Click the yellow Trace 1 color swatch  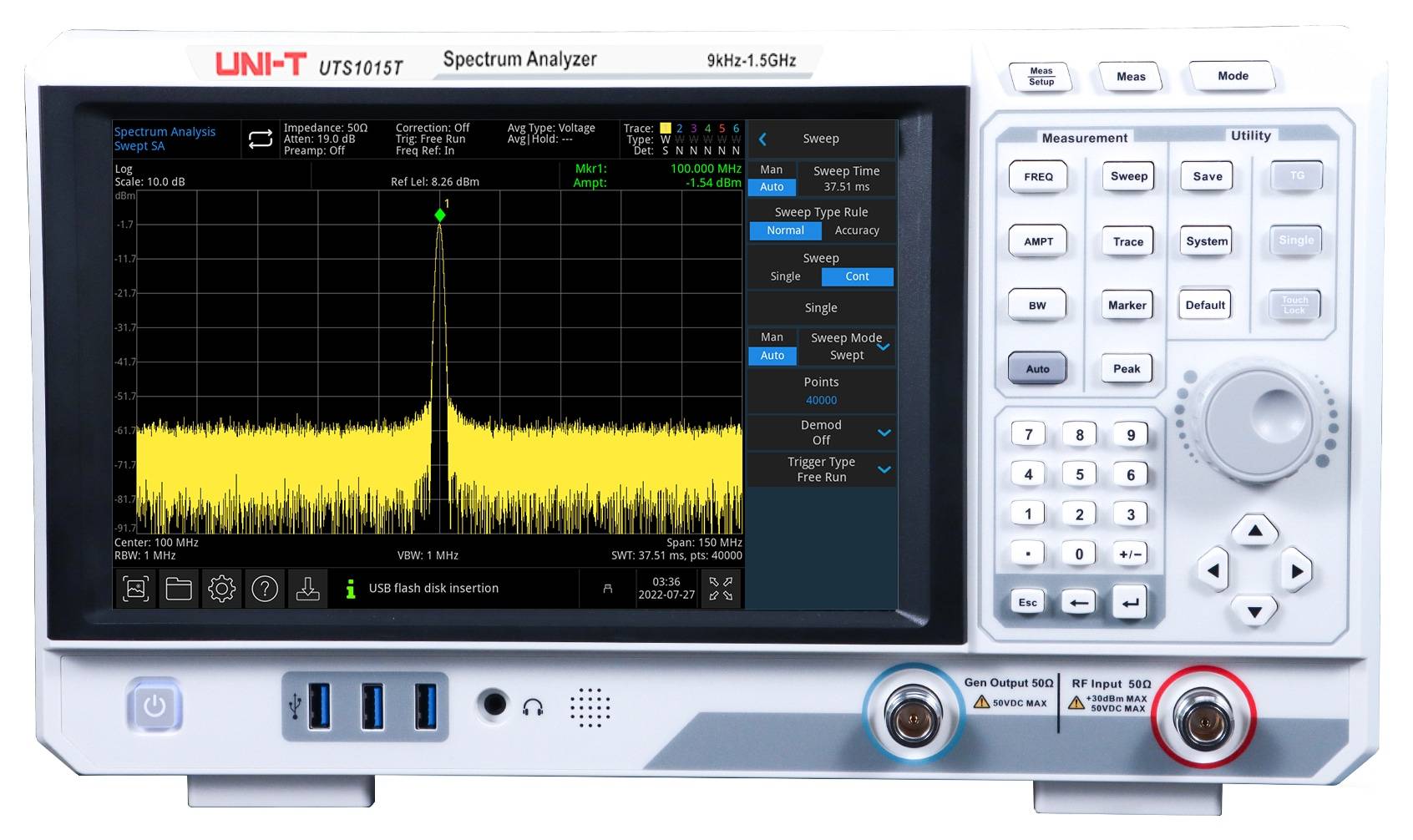pyautogui.click(x=666, y=128)
